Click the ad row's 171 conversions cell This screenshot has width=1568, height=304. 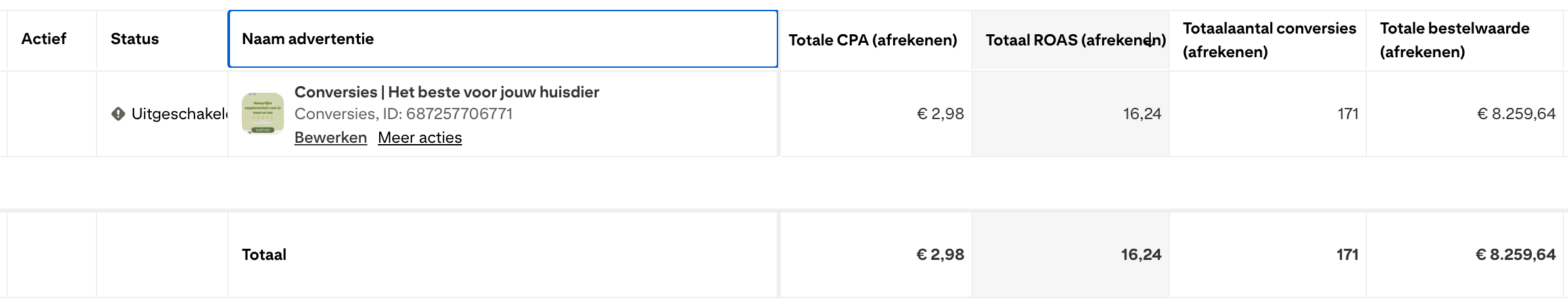coord(1348,114)
